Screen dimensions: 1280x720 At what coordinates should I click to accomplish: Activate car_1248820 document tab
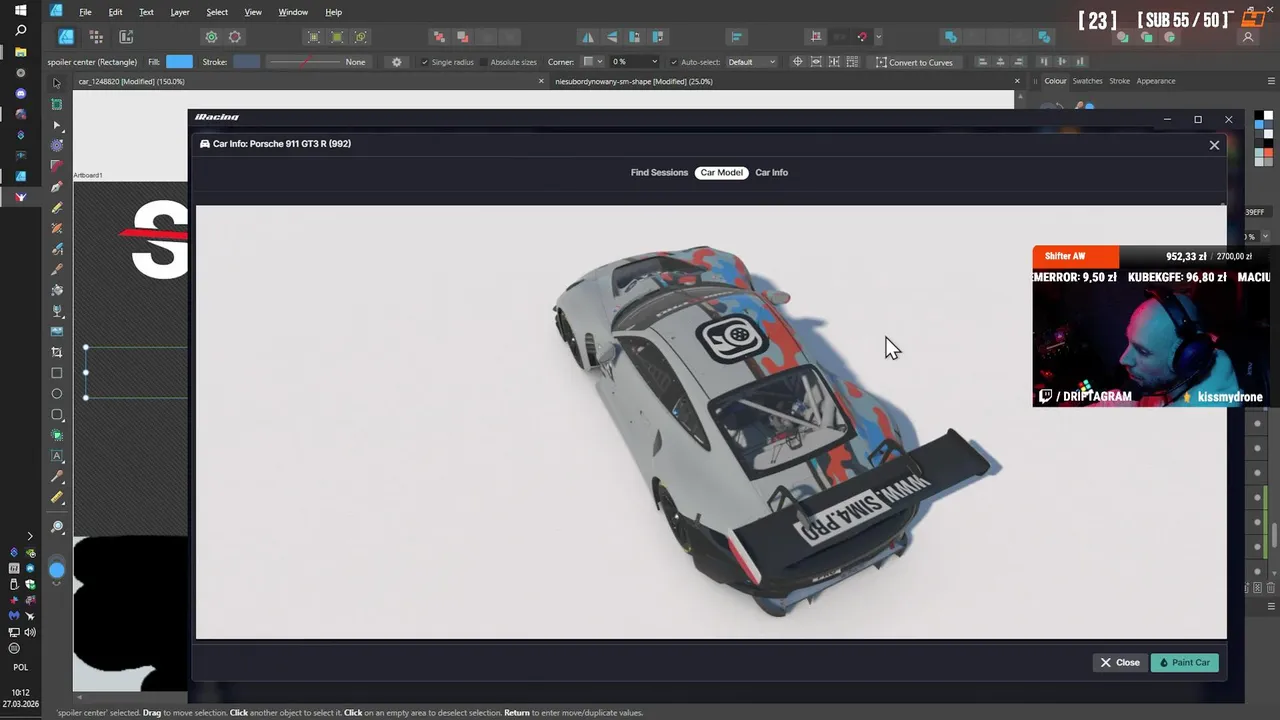pos(131,81)
